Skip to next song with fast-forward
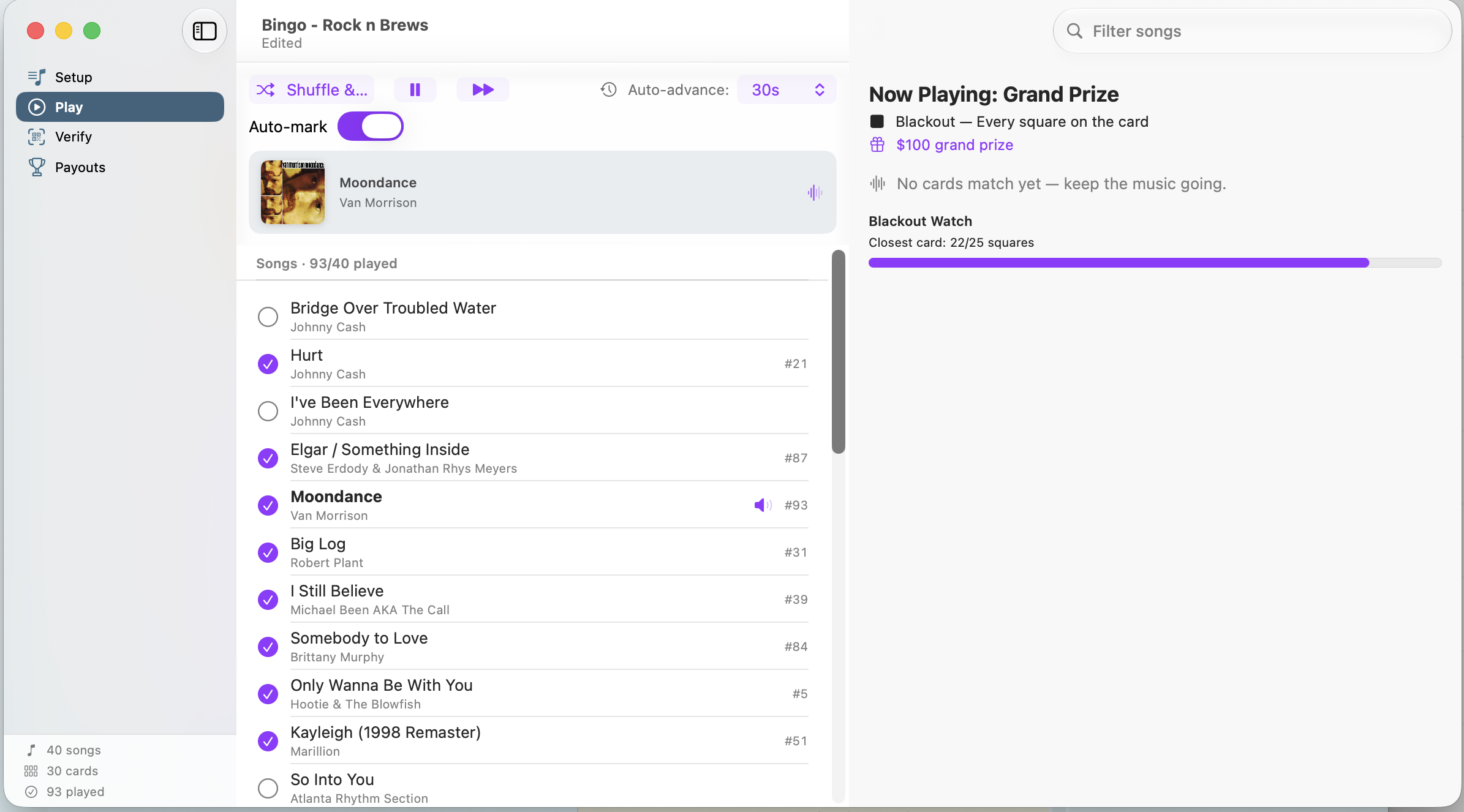1464x812 pixels. (483, 90)
